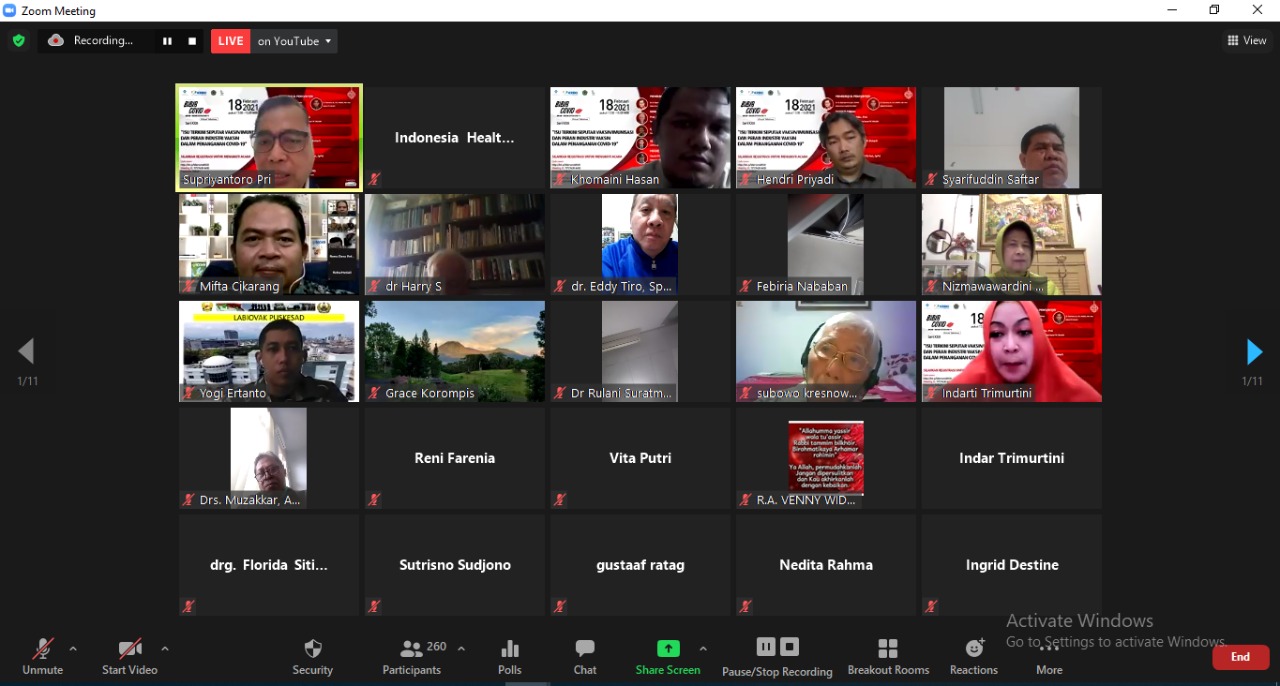The height and width of the screenshot is (686, 1280).
Task: Click muted mic icon on Febiria Nababan tile
Action: (x=745, y=286)
